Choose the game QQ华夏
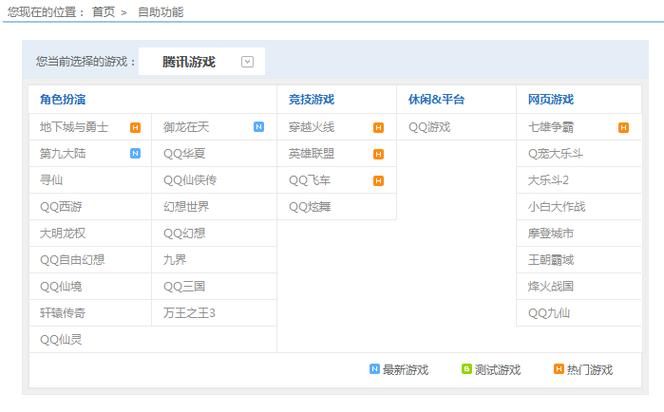The height and width of the screenshot is (412, 664). point(184,153)
